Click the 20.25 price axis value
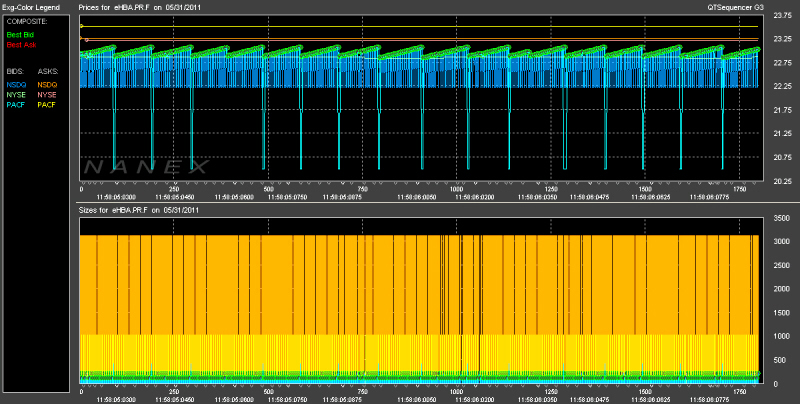Viewport: 800px width, 404px height. tap(783, 181)
